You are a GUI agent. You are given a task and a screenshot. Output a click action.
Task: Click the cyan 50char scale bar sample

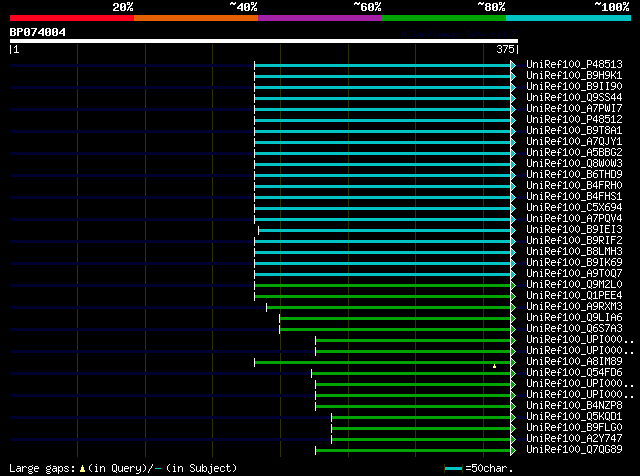[453, 469]
